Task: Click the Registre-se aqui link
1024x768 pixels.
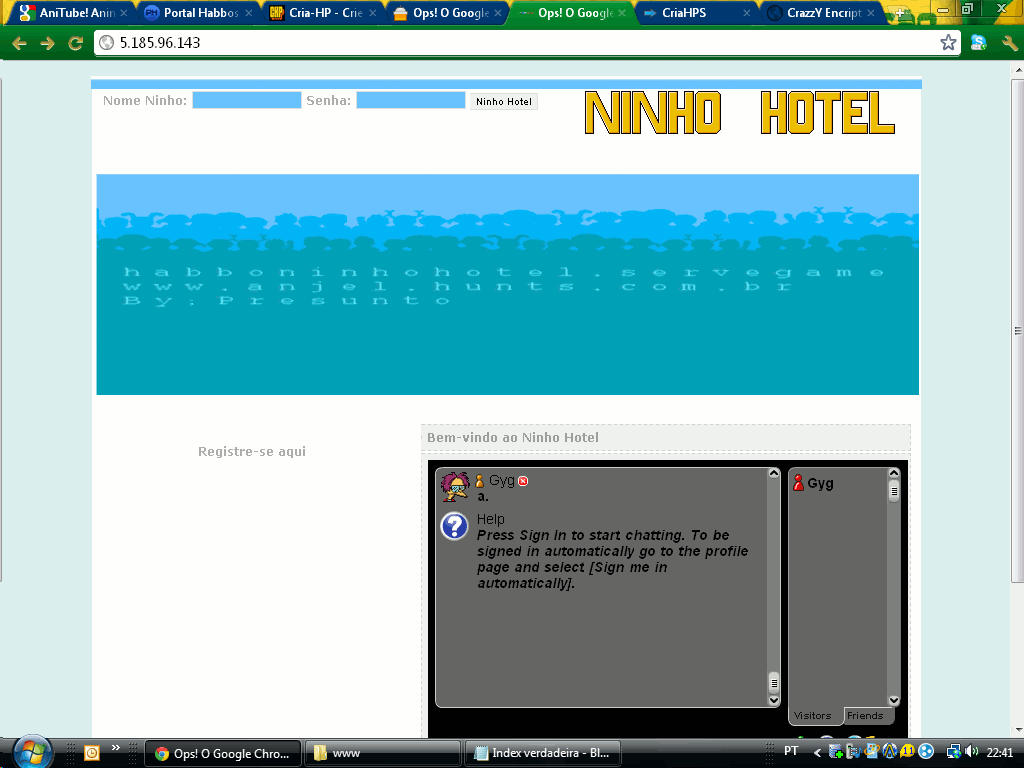Action: click(252, 452)
